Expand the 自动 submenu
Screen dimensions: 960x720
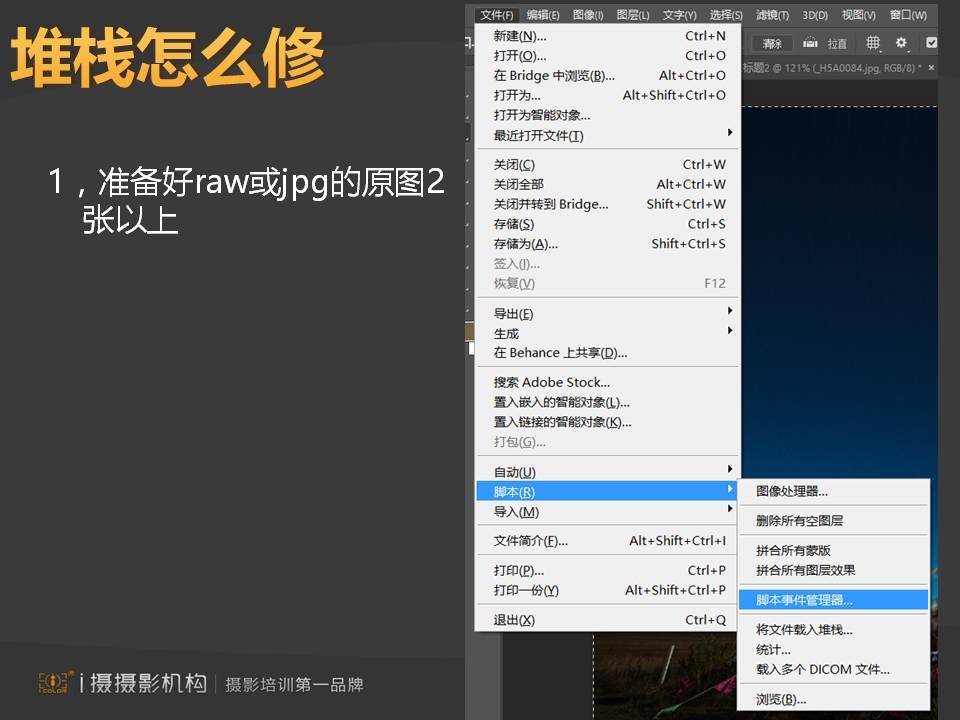(x=514, y=471)
